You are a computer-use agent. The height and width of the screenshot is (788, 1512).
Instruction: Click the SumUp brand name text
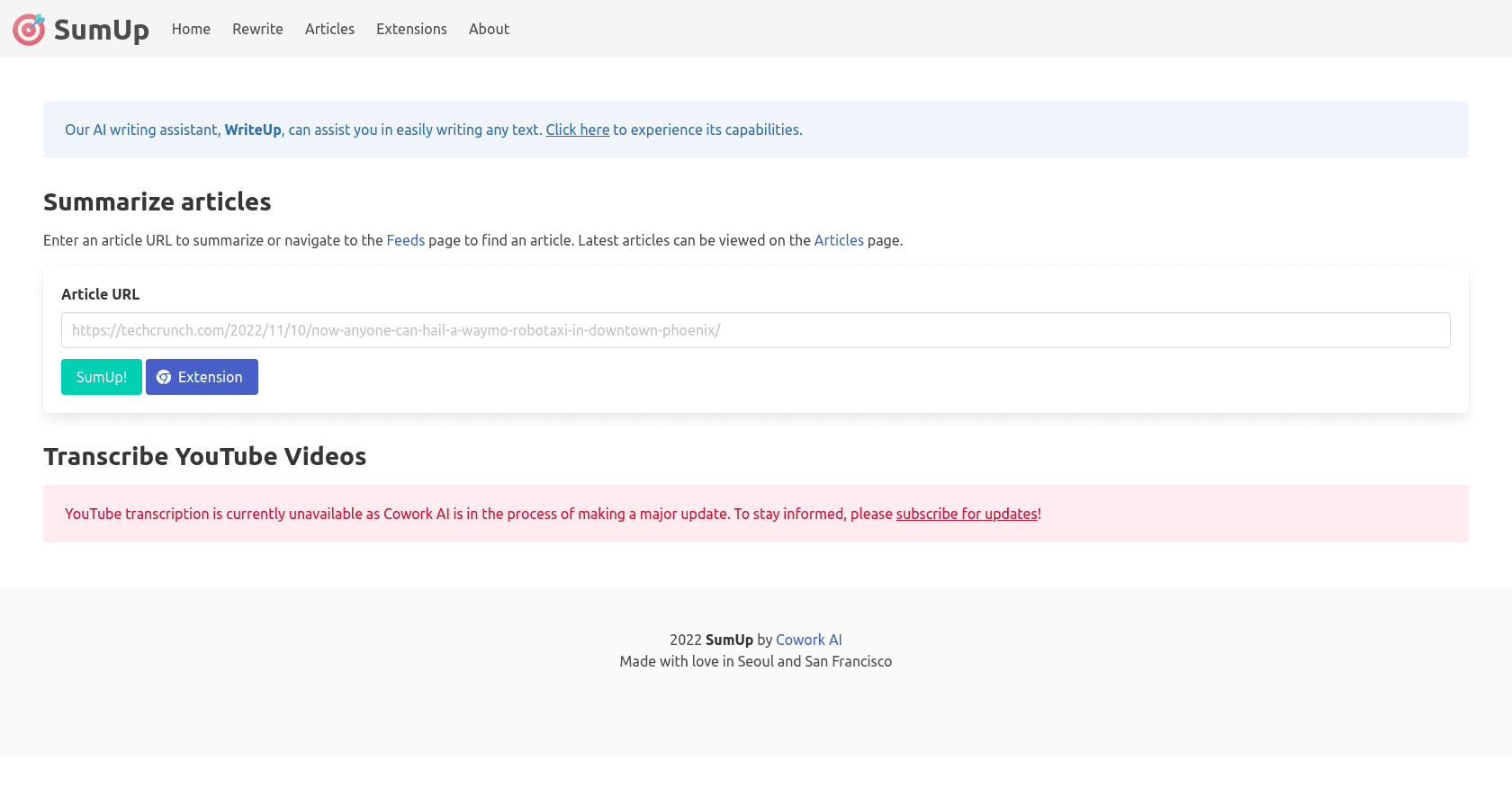tap(101, 30)
